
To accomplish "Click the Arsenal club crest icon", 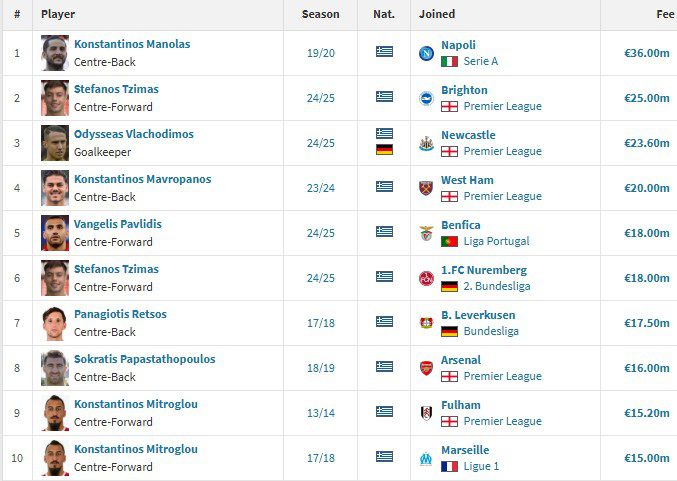I will [x=426, y=368].
